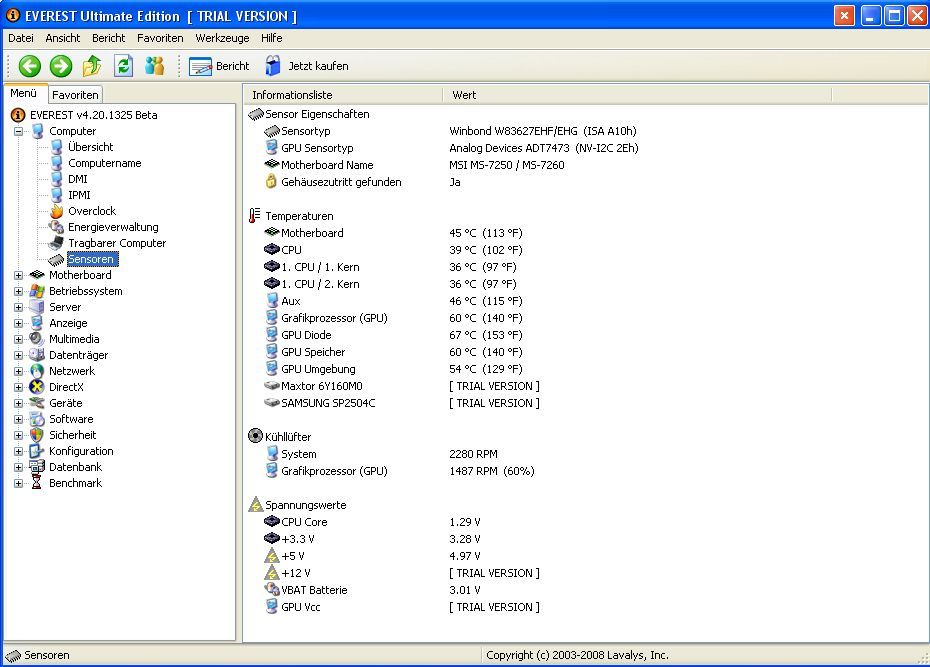Expand the Sicherheit tree node
Viewport: 930px width, 667px height.
click(18, 435)
